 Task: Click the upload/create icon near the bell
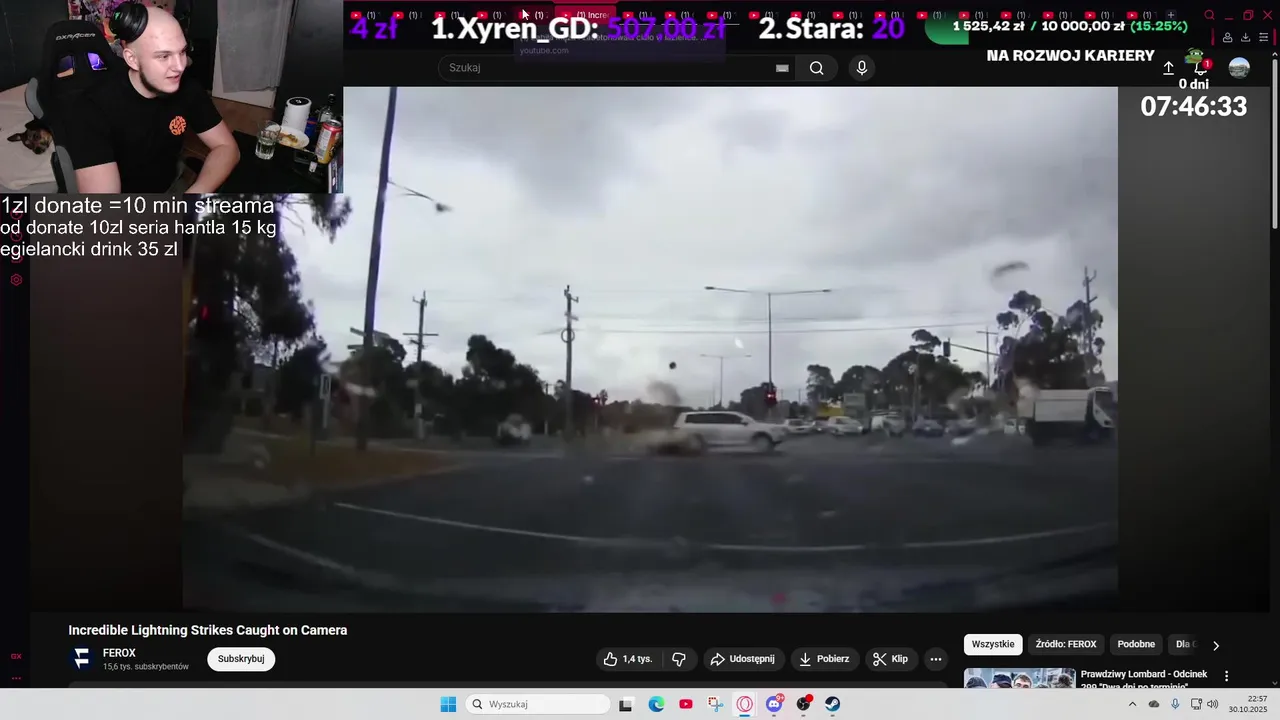click(1168, 68)
